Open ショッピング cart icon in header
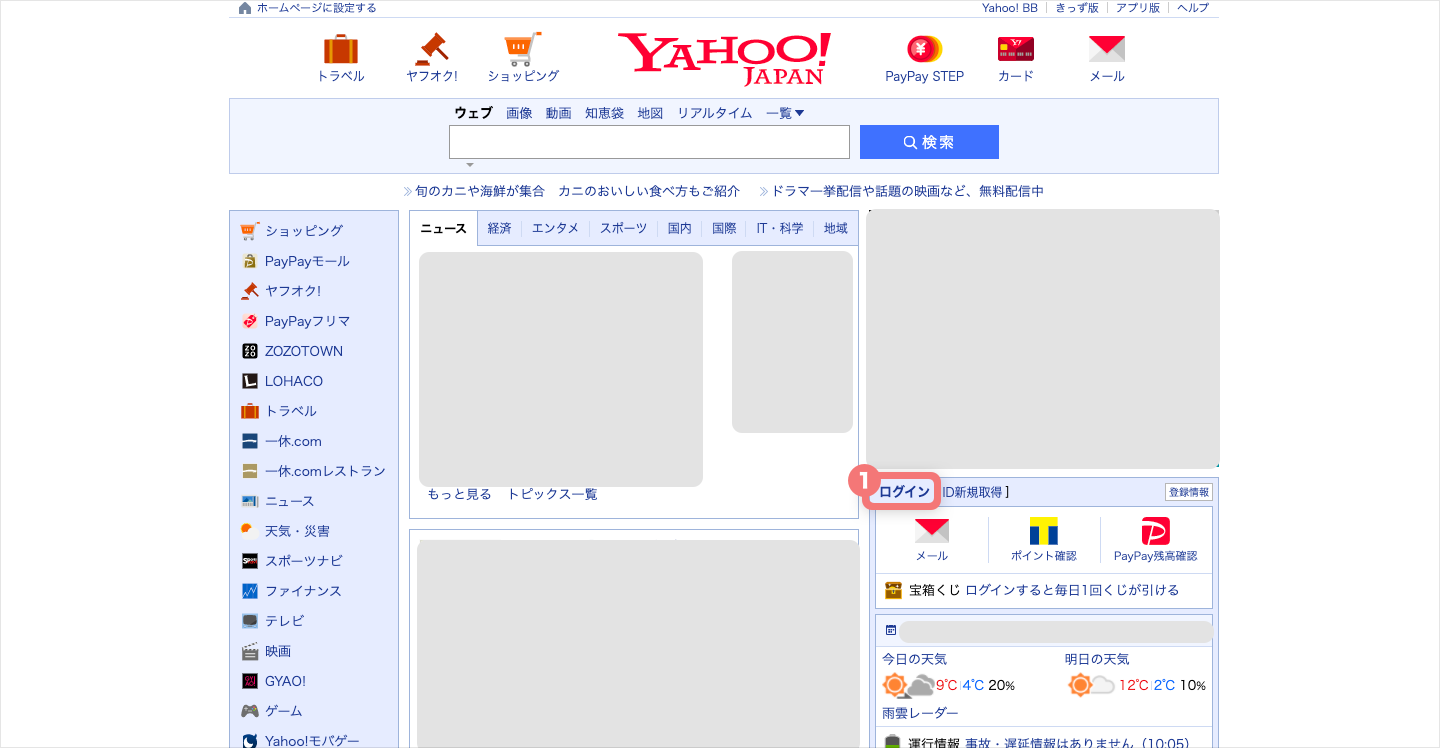1440x748 pixels. (523, 49)
